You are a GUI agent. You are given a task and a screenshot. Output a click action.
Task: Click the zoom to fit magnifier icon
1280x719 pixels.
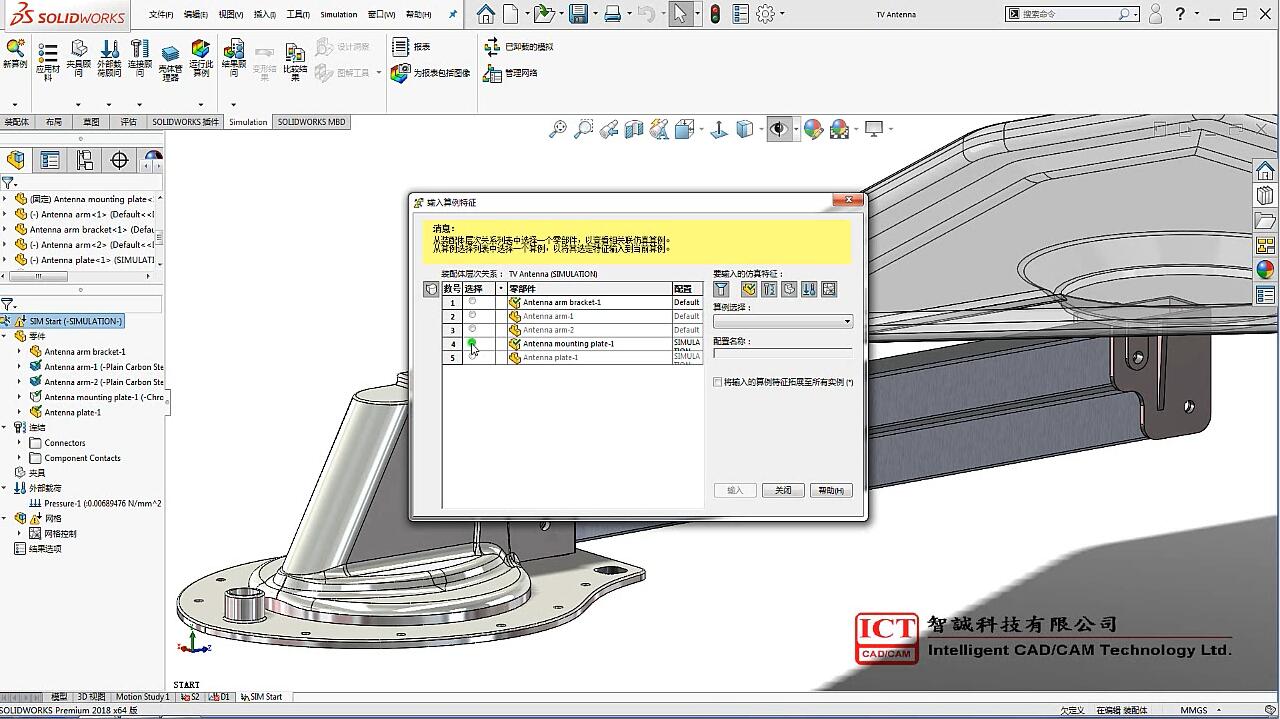[x=558, y=129]
